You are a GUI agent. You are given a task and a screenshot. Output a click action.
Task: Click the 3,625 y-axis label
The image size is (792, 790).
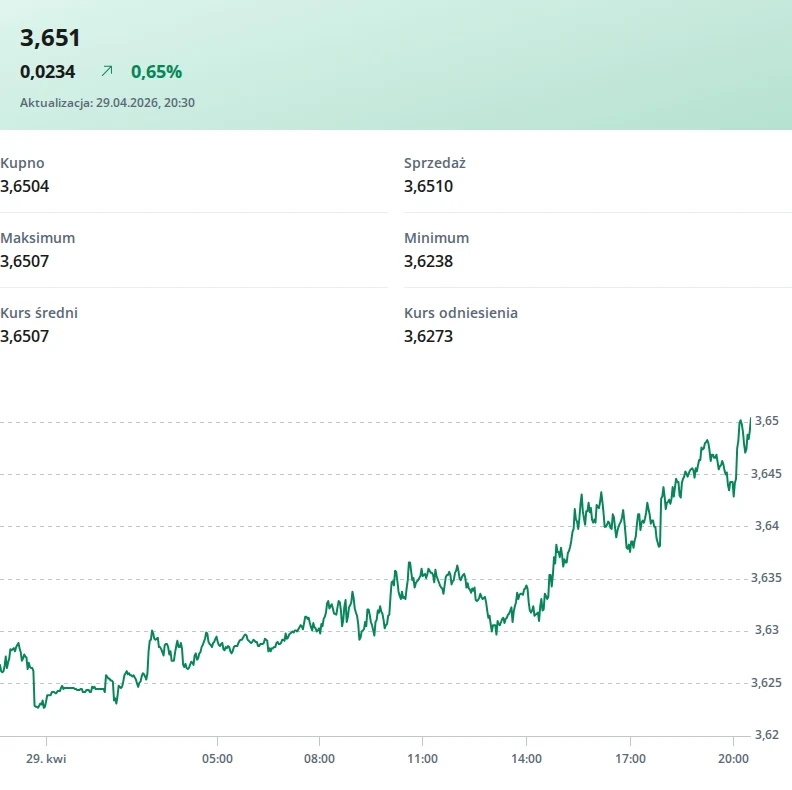pos(766,683)
